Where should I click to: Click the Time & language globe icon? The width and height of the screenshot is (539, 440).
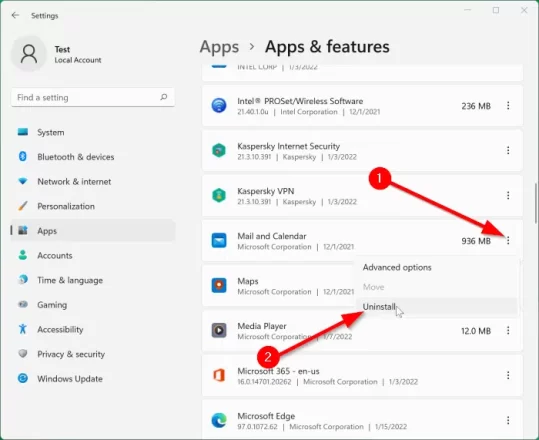point(23,279)
